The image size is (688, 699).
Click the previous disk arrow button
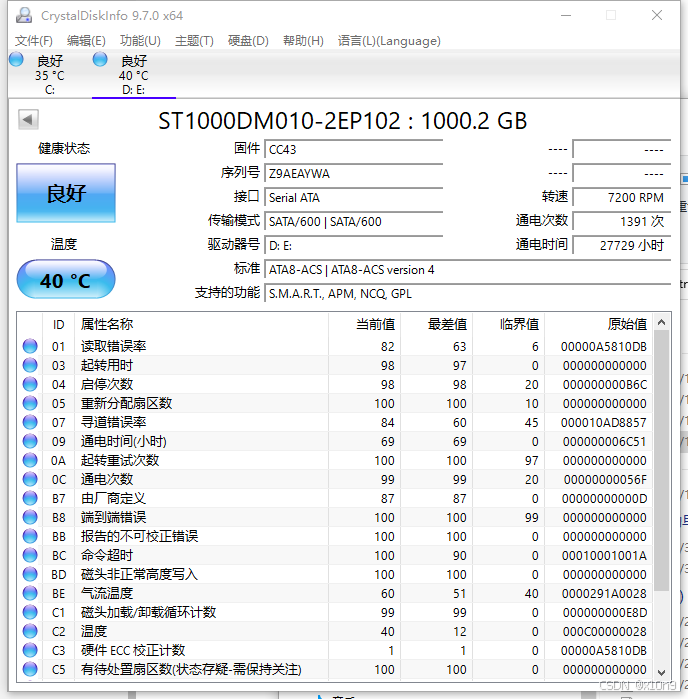[x=28, y=119]
